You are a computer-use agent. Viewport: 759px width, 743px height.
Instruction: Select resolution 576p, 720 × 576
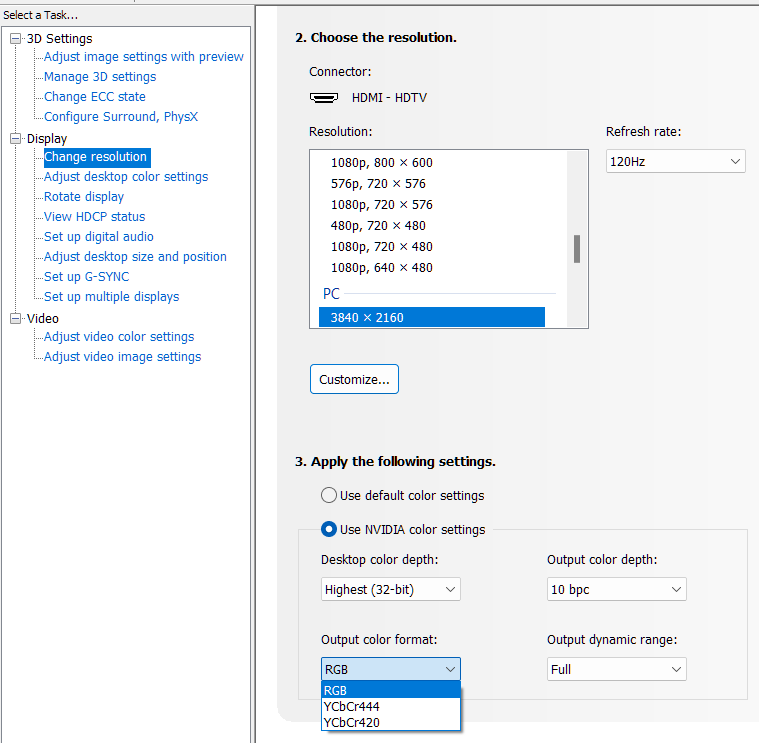(378, 184)
